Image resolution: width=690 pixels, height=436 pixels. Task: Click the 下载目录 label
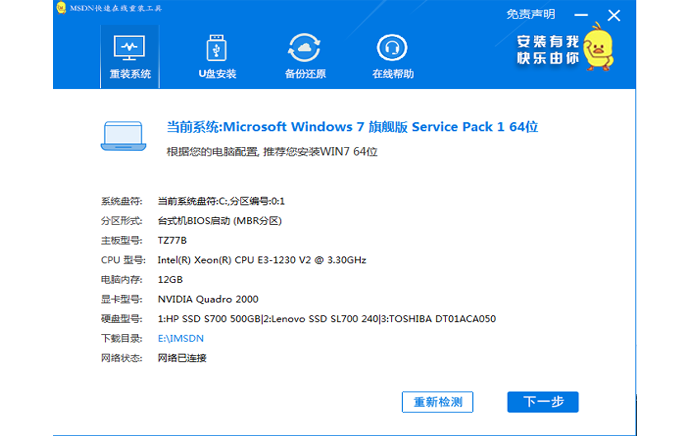click(x=121, y=339)
